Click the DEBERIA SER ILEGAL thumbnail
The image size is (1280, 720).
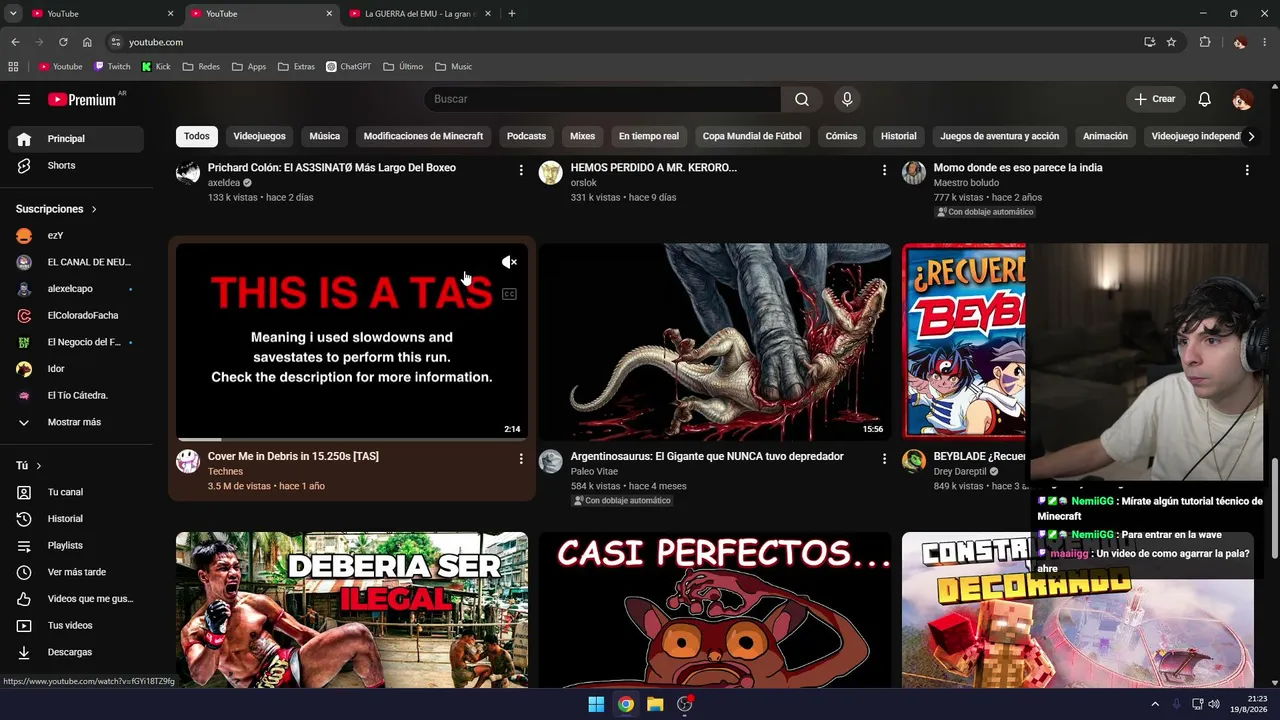352,610
